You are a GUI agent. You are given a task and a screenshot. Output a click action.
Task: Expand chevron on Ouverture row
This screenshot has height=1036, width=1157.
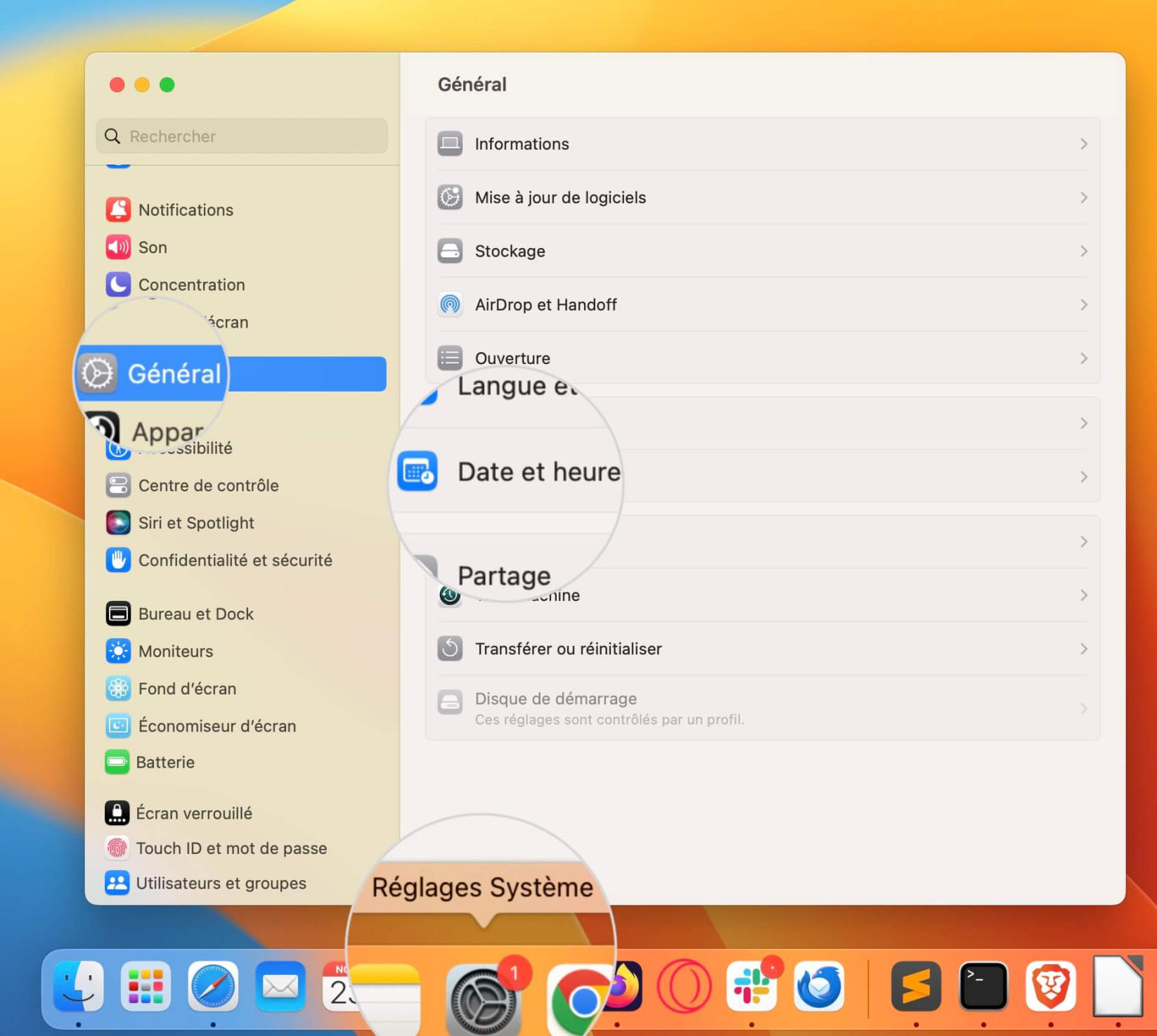click(x=1084, y=358)
